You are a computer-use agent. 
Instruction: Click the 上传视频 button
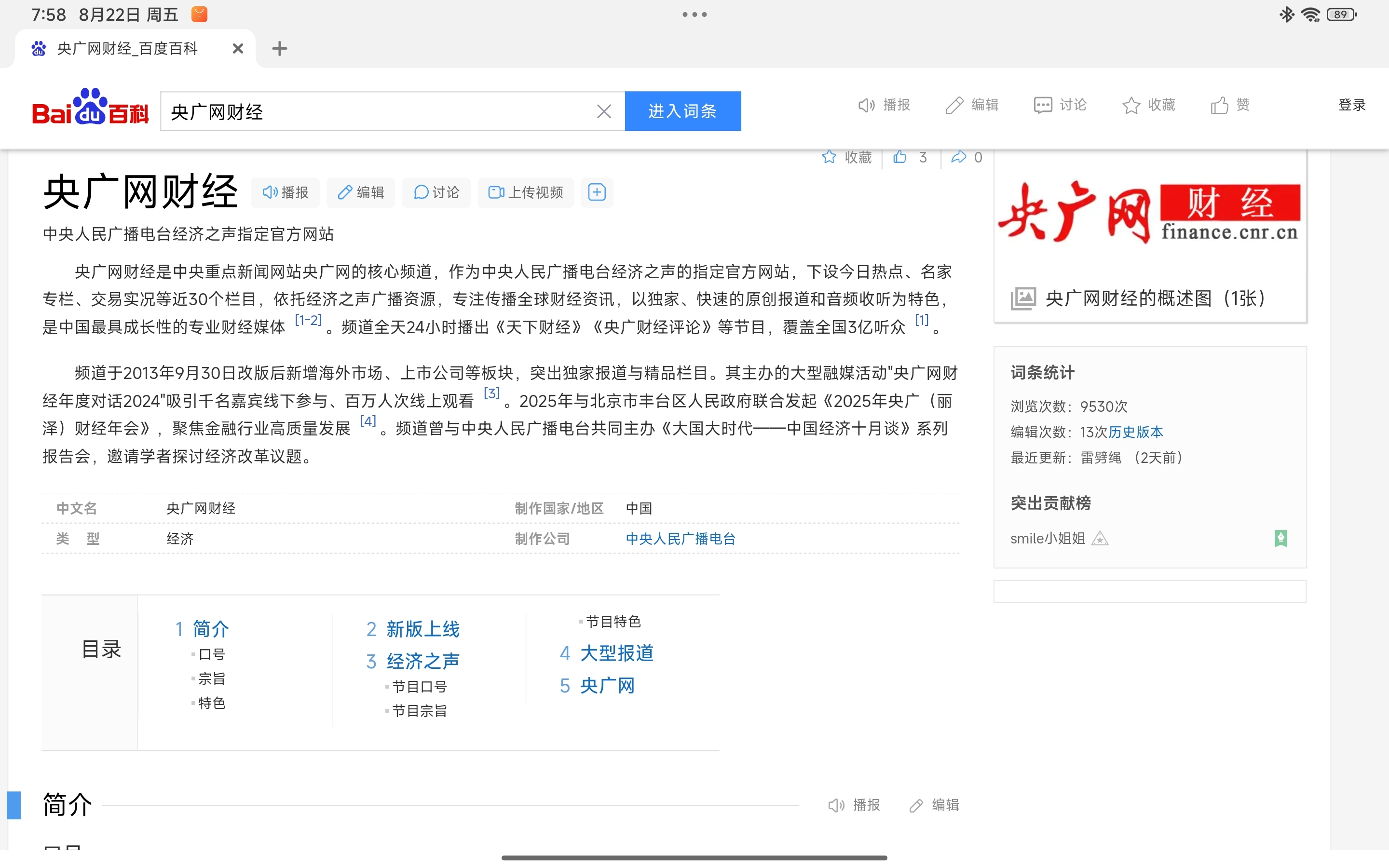coord(526,192)
